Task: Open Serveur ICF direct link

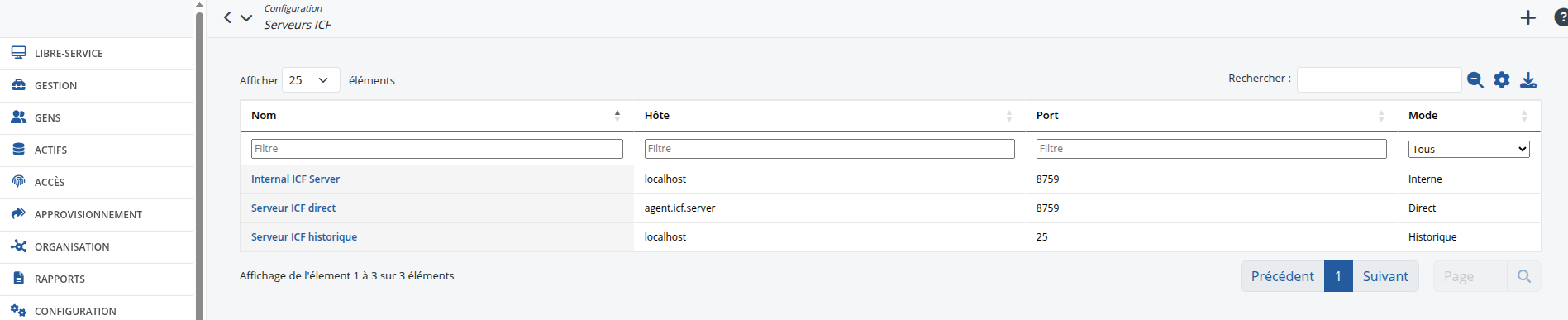Action: coord(293,208)
